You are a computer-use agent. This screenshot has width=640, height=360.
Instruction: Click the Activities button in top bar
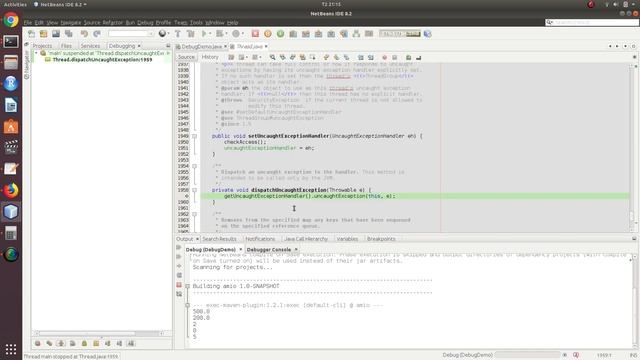pyautogui.click(x=15, y=4)
